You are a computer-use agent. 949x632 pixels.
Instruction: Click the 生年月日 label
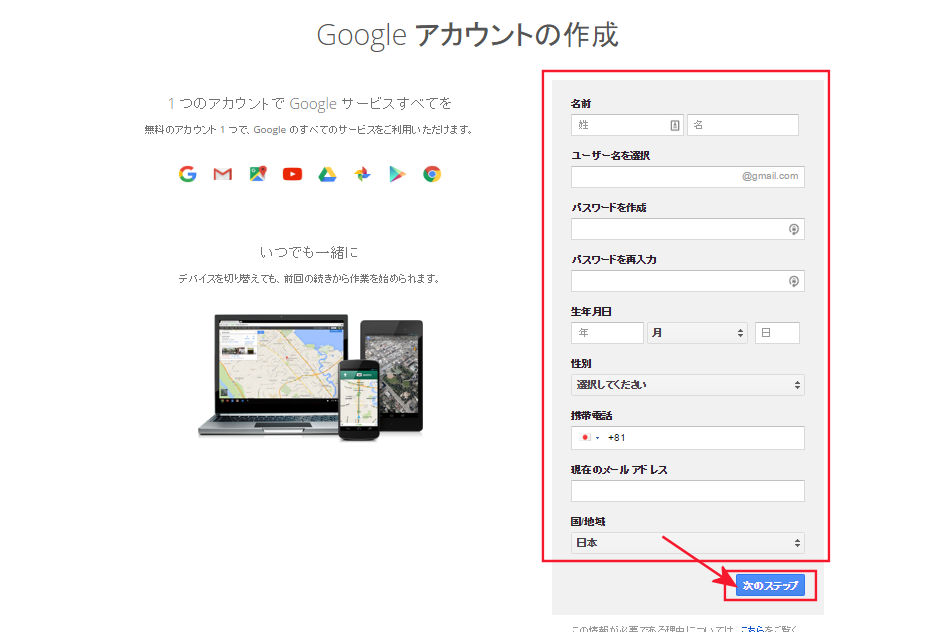pyautogui.click(x=591, y=312)
